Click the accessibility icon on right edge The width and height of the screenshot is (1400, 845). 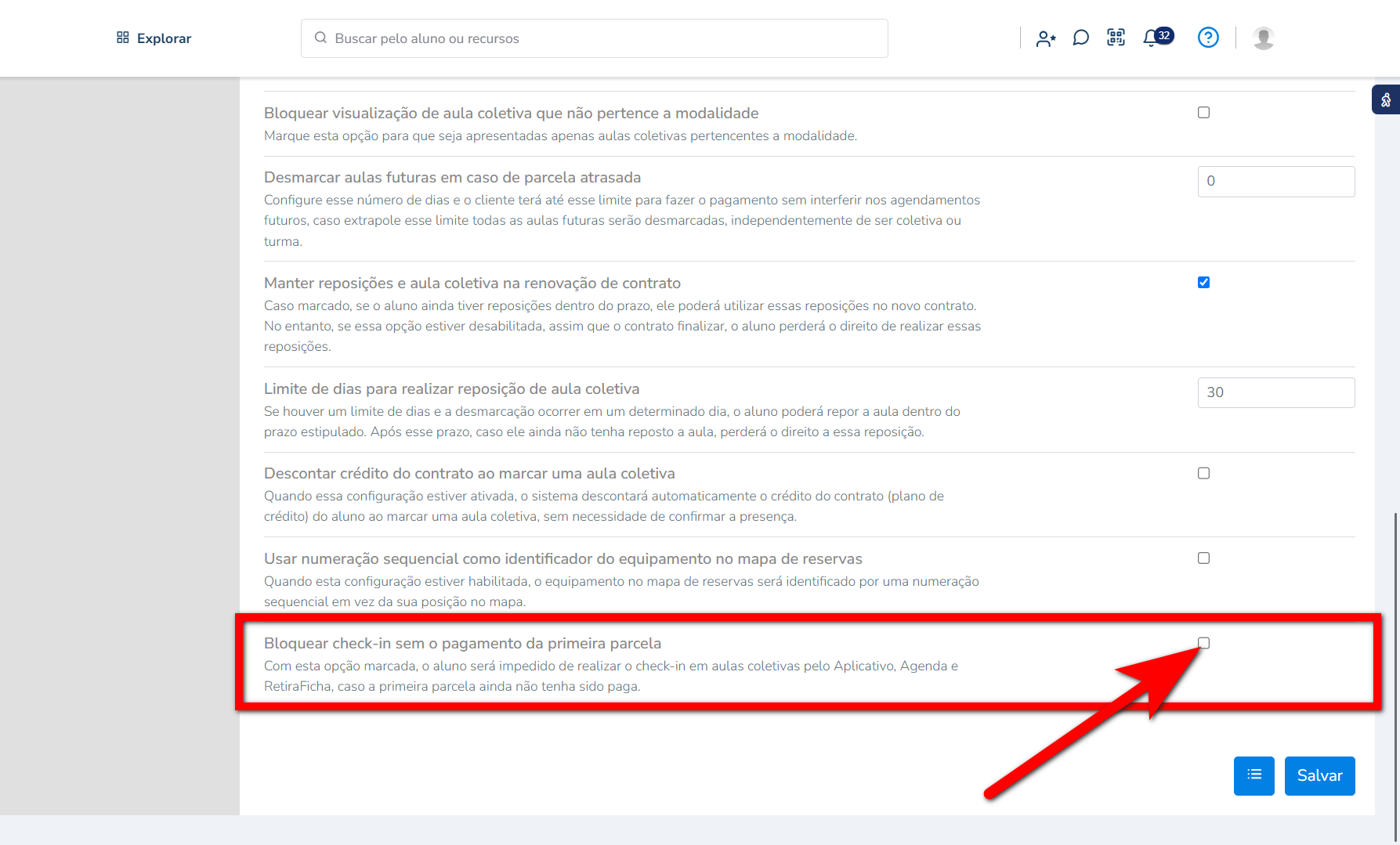(x=1385, y=99)
